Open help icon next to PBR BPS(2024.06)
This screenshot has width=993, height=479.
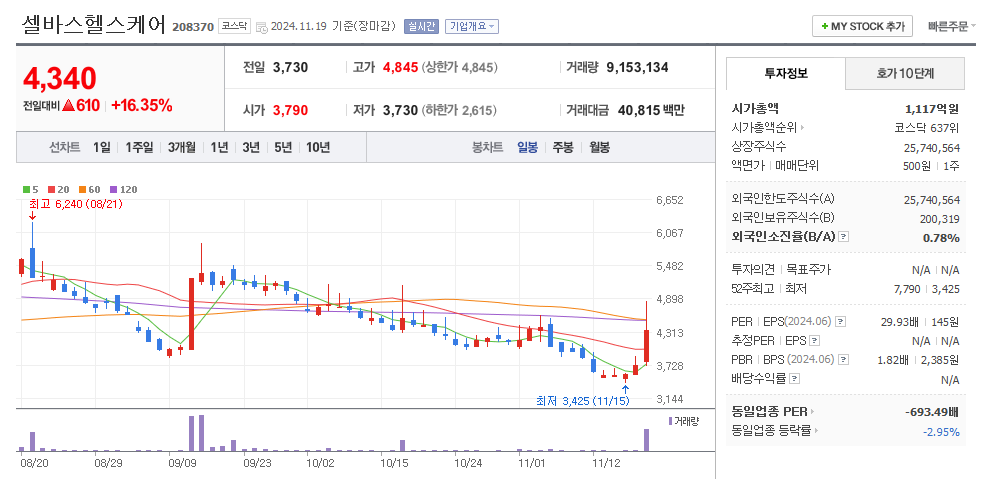point(842,360)
